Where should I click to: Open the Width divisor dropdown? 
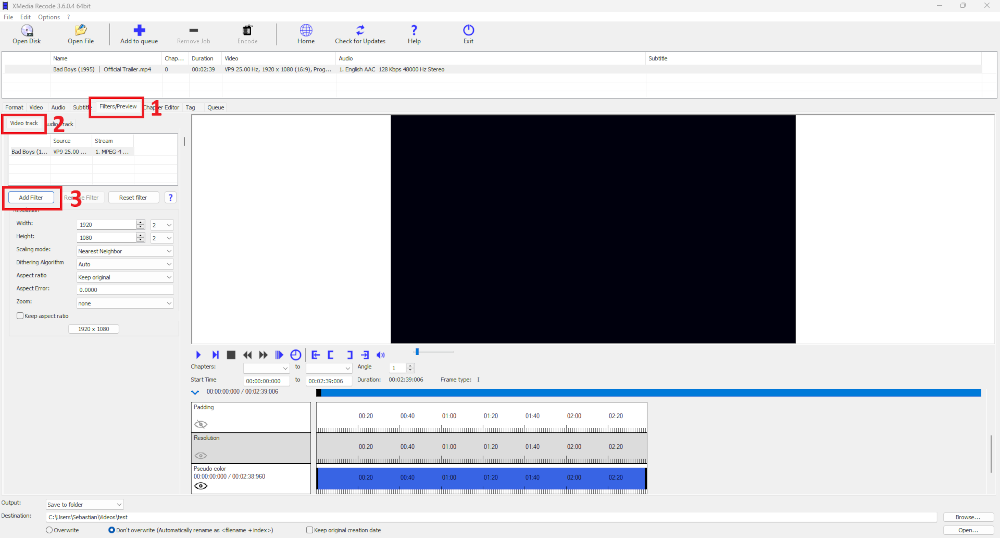(162, 224)
